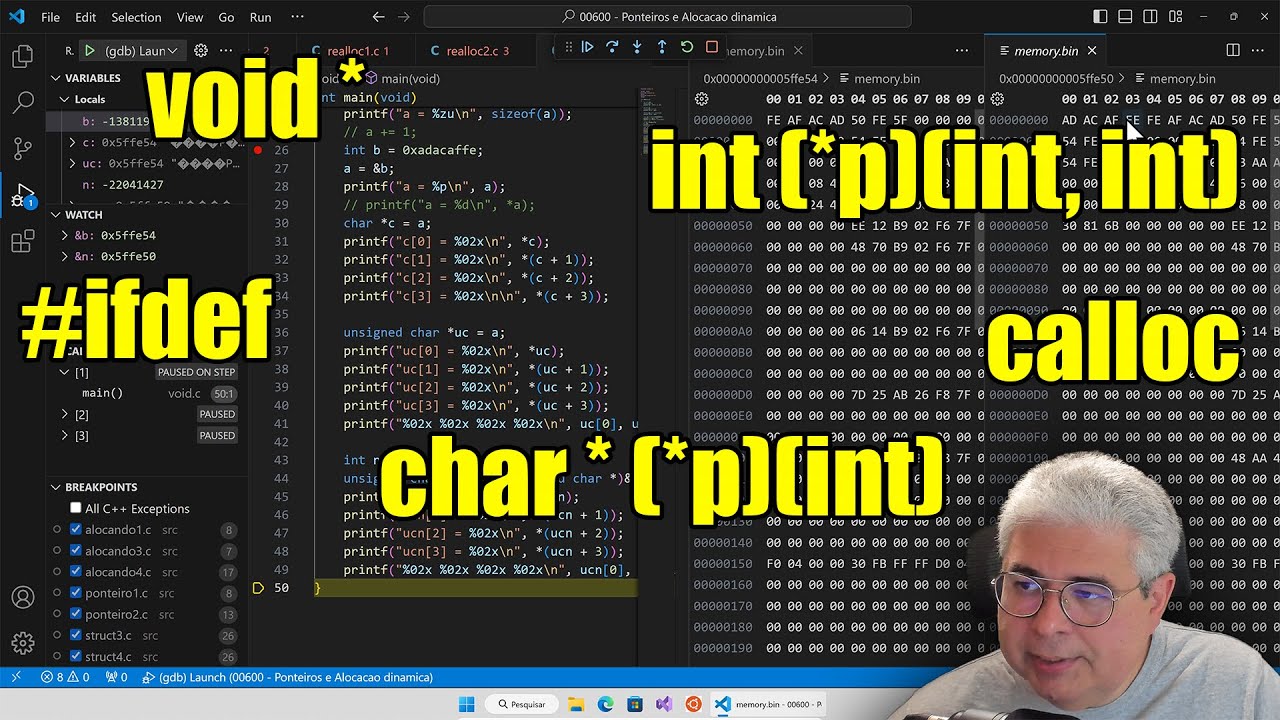
Task: Click the green Start Debugging arrow
Action: tap(89, 50)
